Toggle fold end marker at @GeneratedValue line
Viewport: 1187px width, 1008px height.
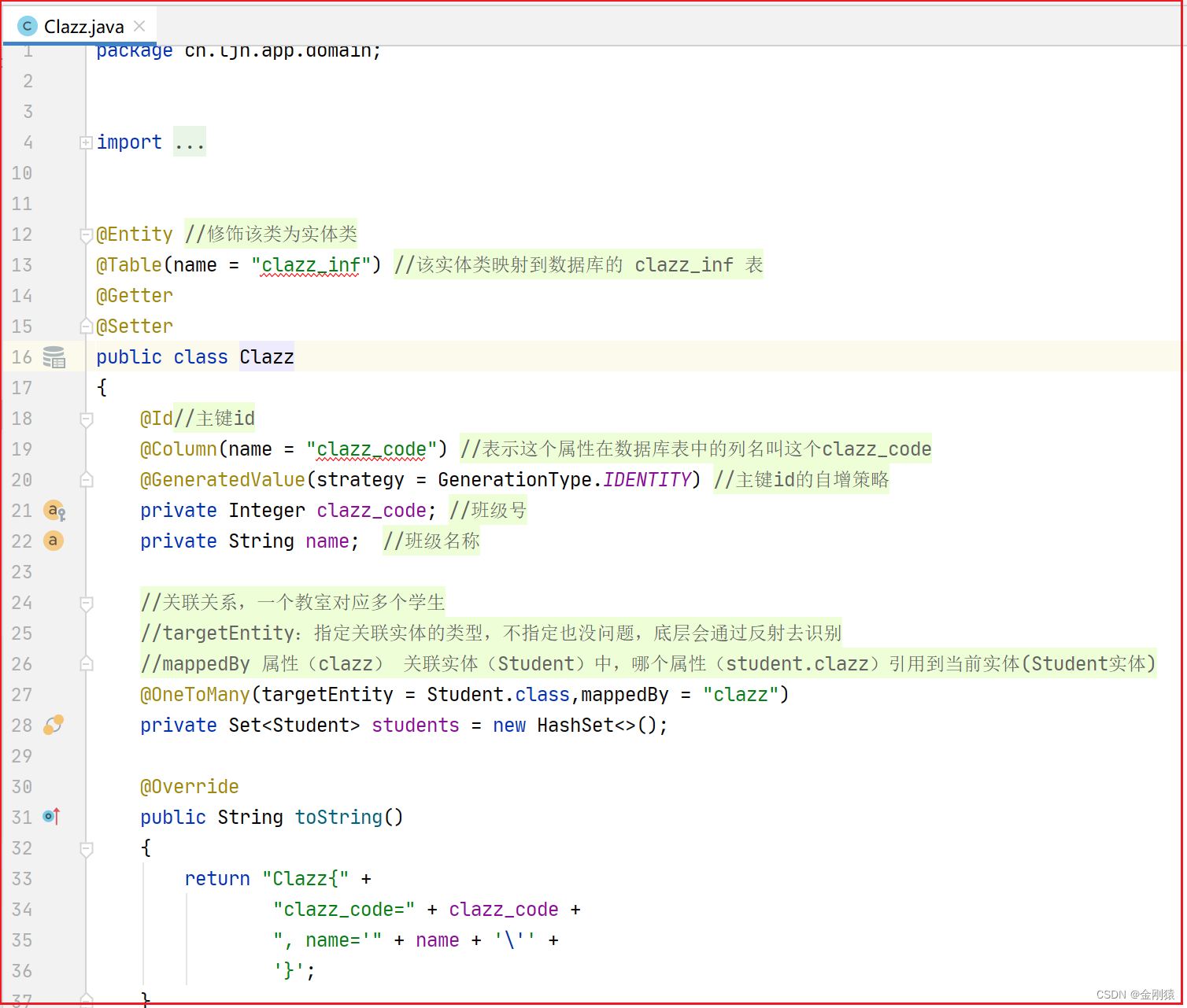click(87, 479)
